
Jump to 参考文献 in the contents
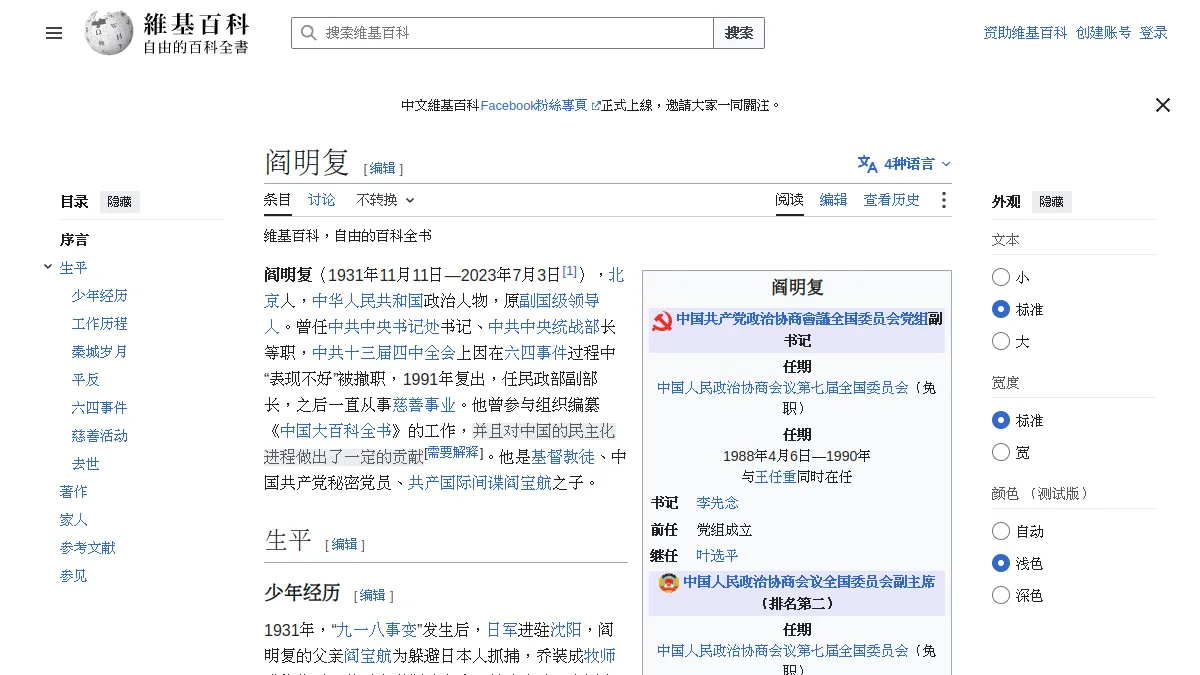(88, 548)
